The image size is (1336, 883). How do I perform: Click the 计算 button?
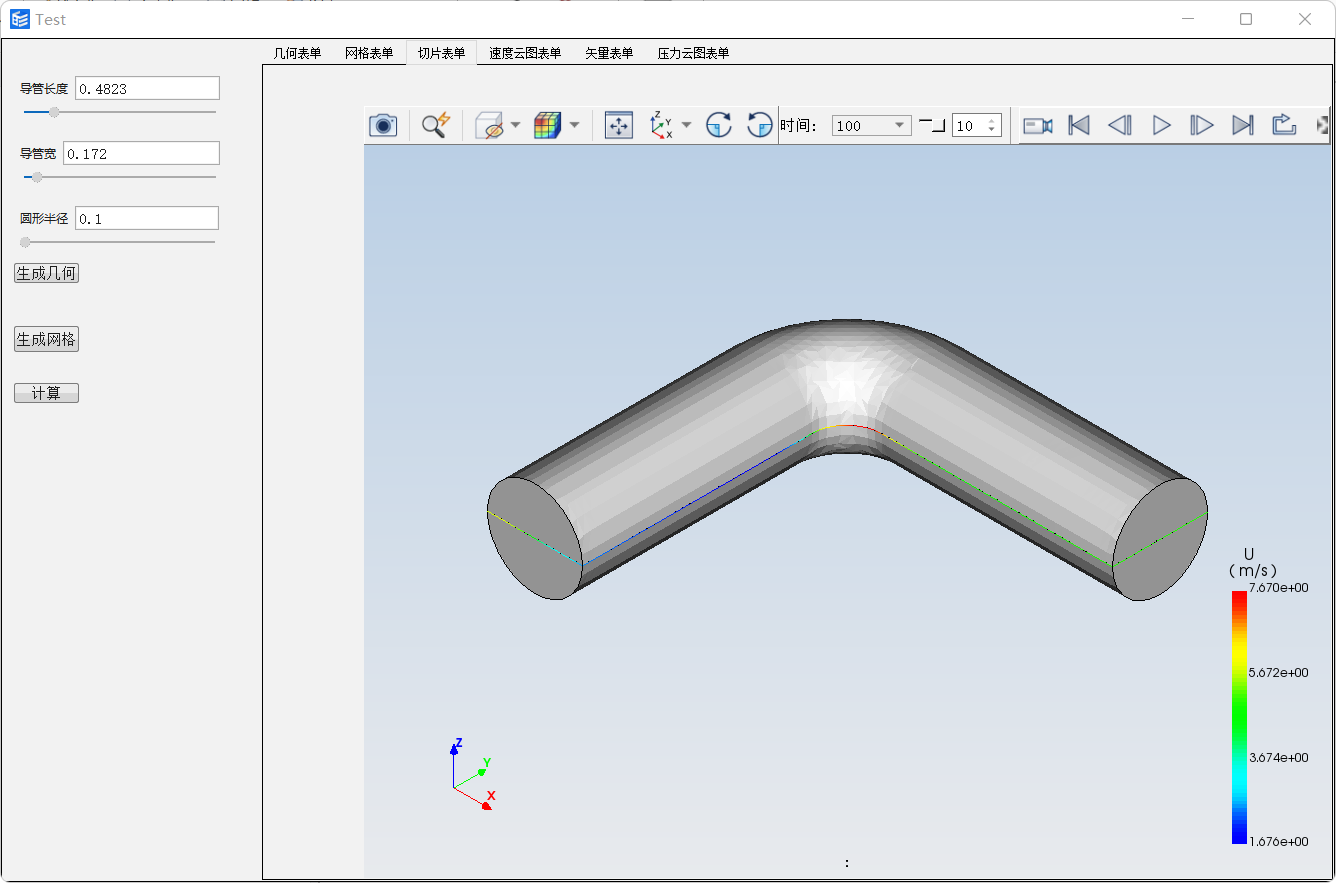tap(46, 393)
